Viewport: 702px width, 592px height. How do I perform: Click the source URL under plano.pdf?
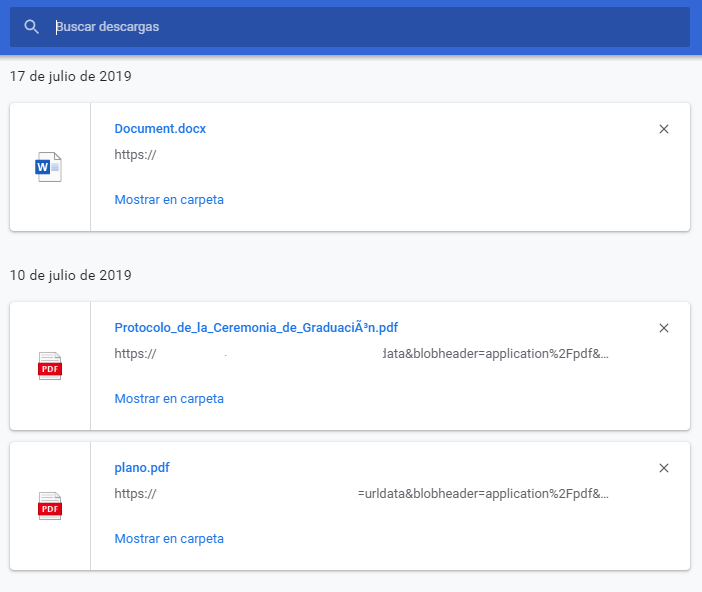[x=360, y=494]
